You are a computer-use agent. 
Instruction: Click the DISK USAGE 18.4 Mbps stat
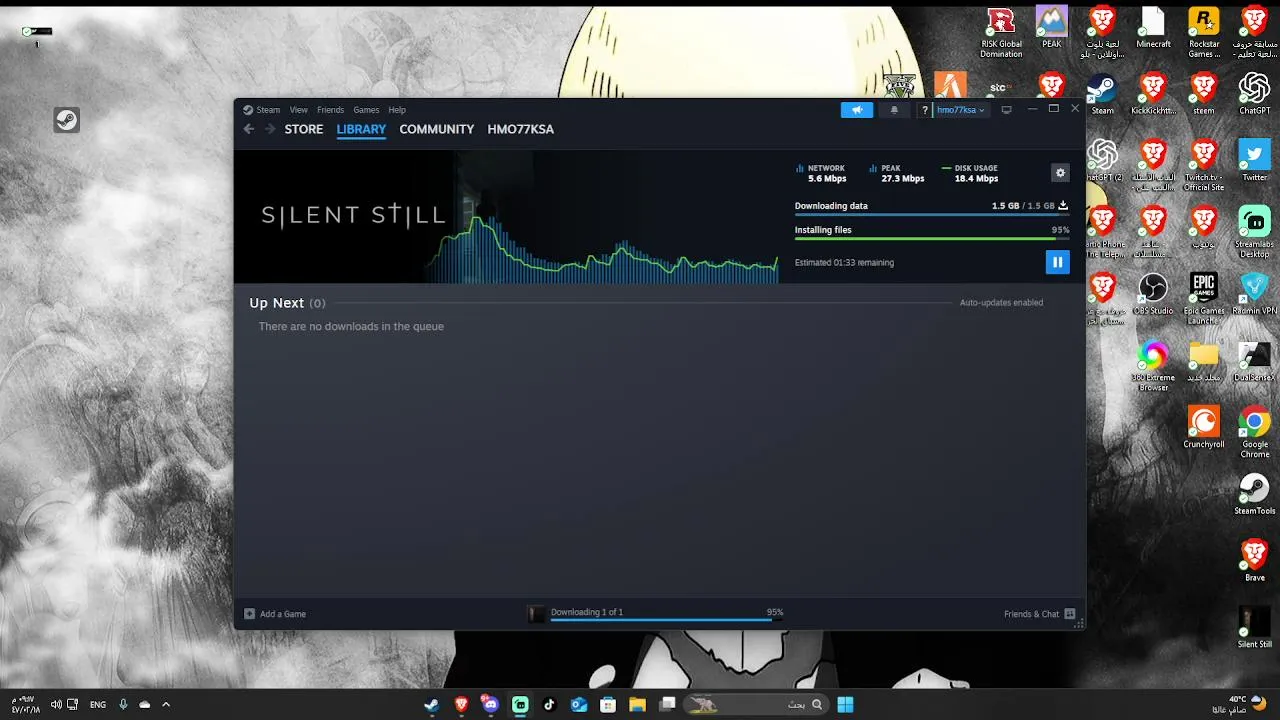point(970,173)
